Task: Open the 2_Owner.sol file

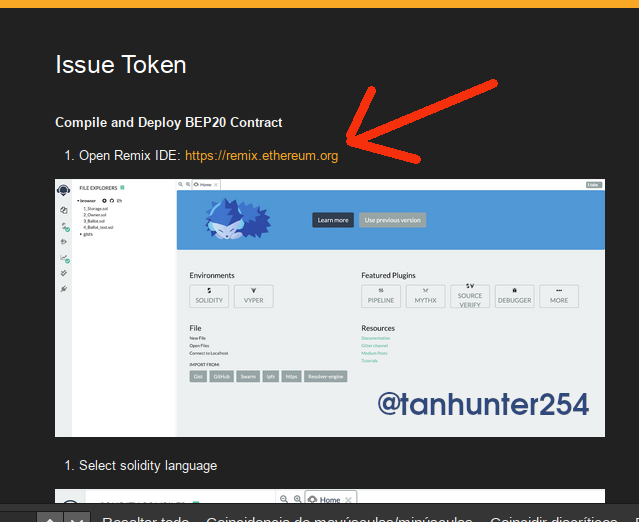Action: [x=95, y=215]
